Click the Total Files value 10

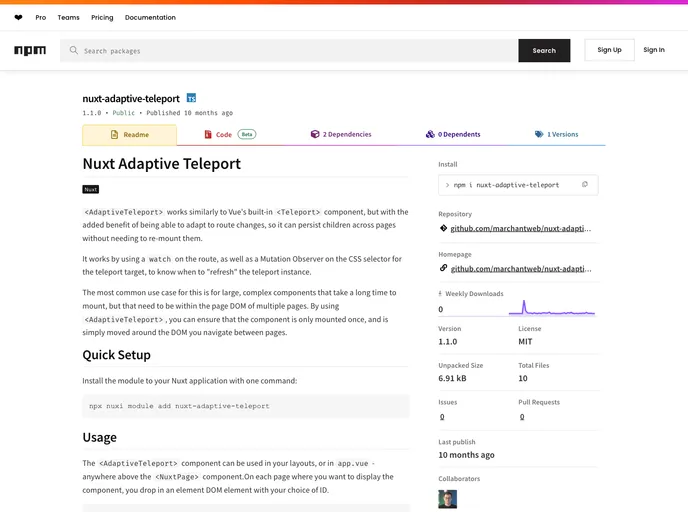coord(523,379)
